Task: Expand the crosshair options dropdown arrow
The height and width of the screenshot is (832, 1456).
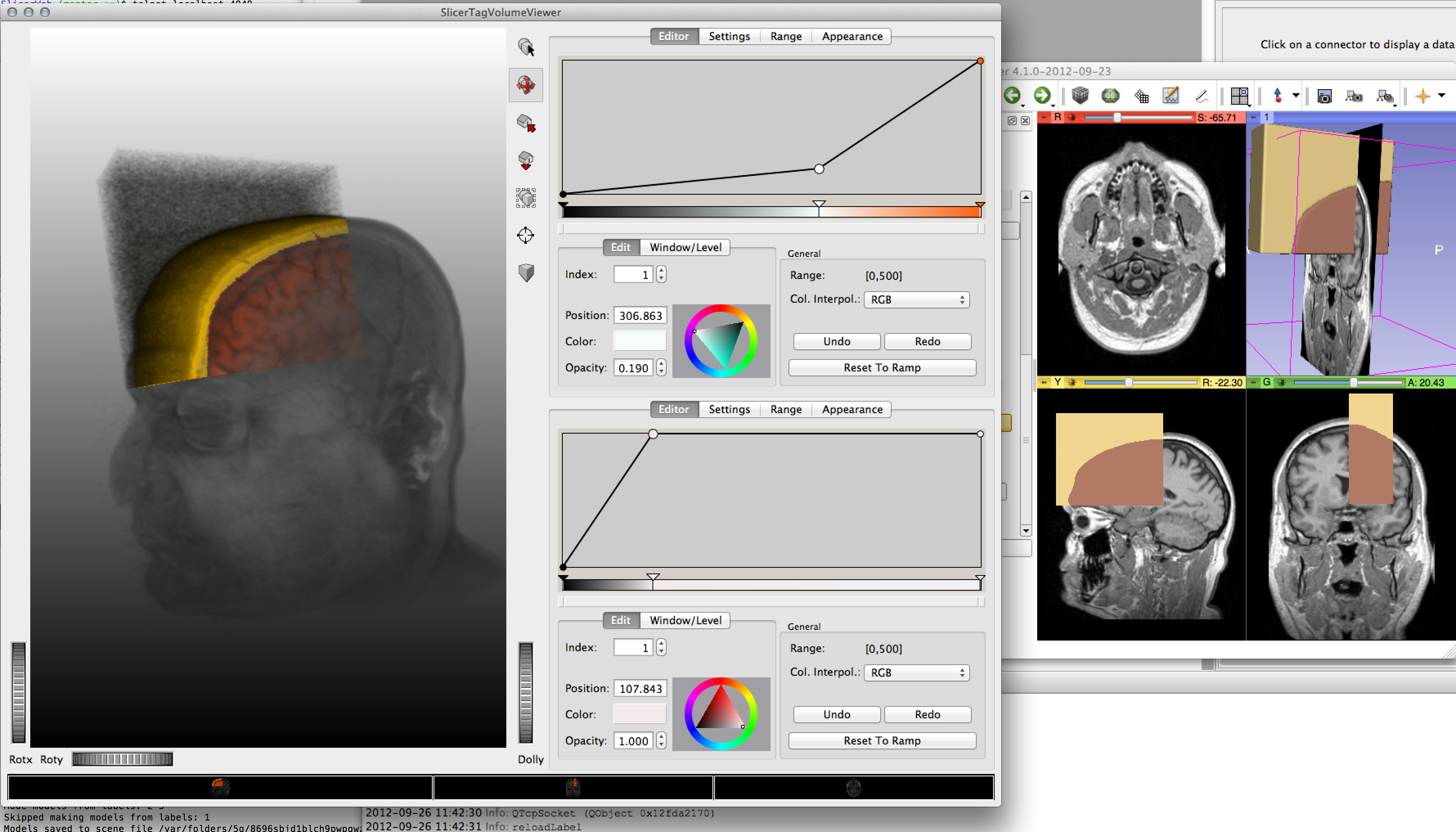Action: click(1442, 95)
